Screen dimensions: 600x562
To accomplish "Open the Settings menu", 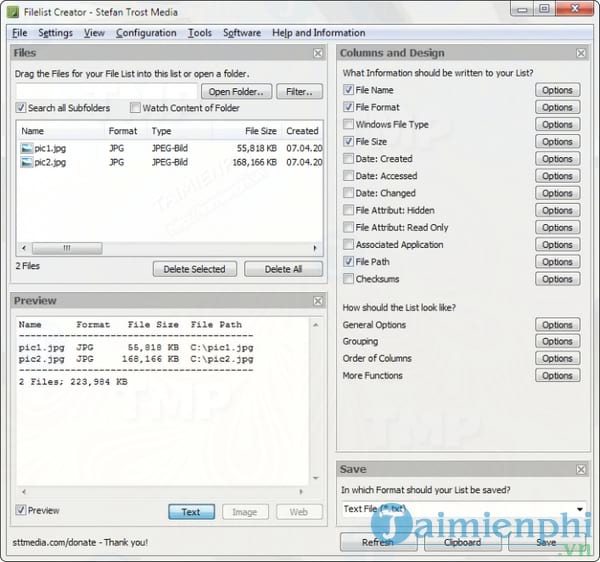I will tap(55, 33).
